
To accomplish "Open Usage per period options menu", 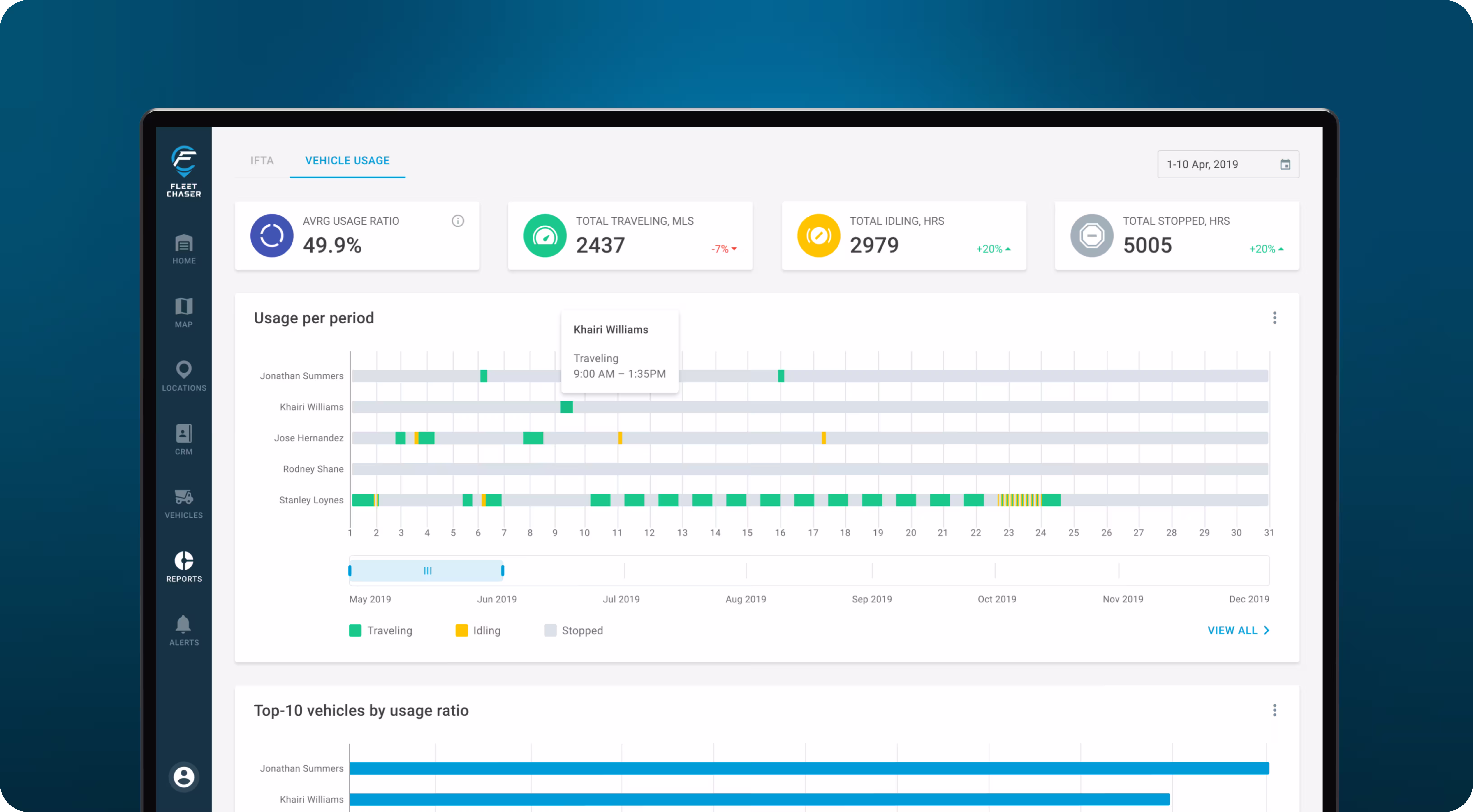I will click(x=1275, y=318).
